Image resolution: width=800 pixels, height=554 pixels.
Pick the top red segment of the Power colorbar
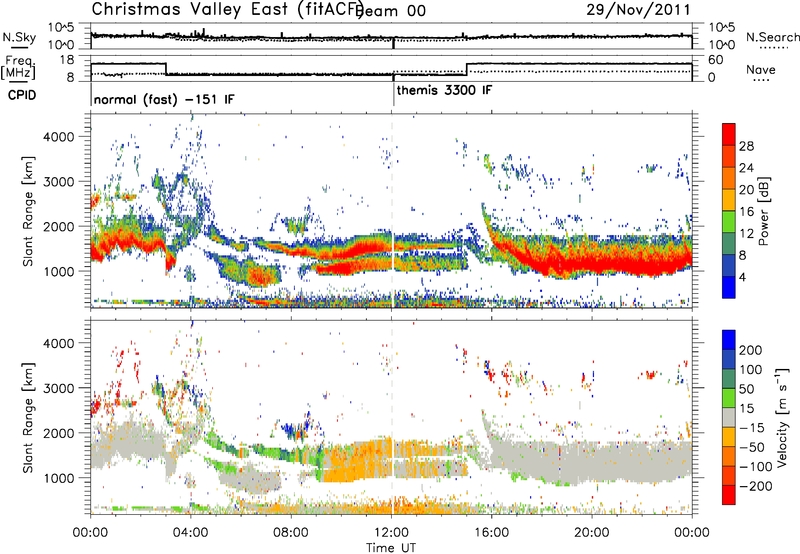click(x=729, y=134)
